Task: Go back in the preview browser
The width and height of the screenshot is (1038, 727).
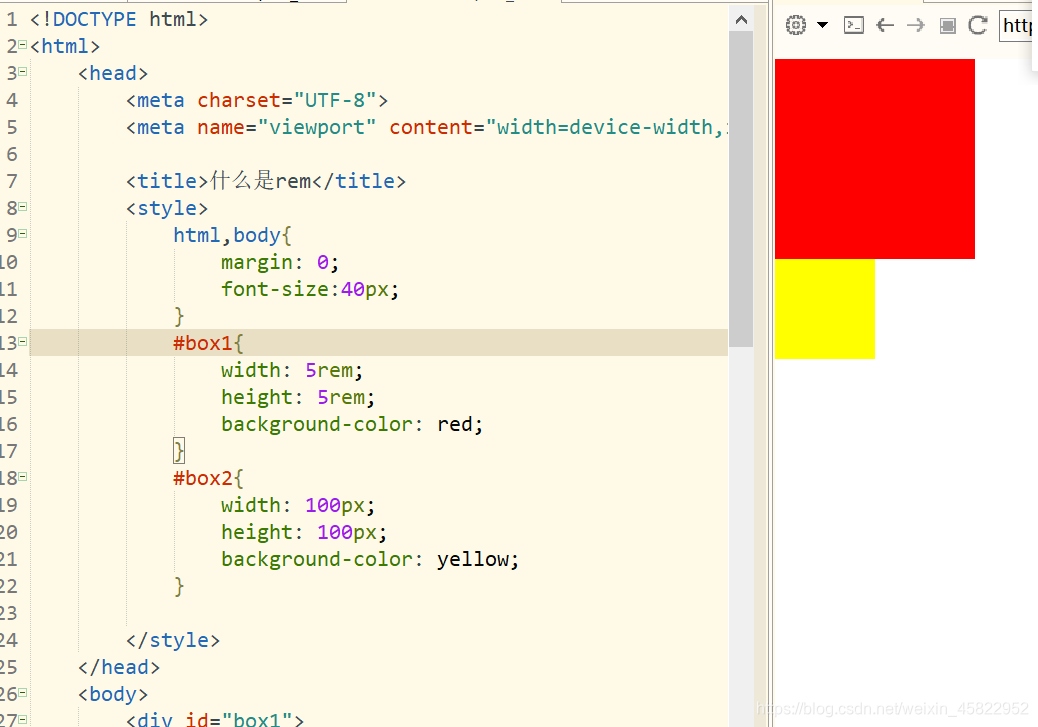Action: (885, 25)
